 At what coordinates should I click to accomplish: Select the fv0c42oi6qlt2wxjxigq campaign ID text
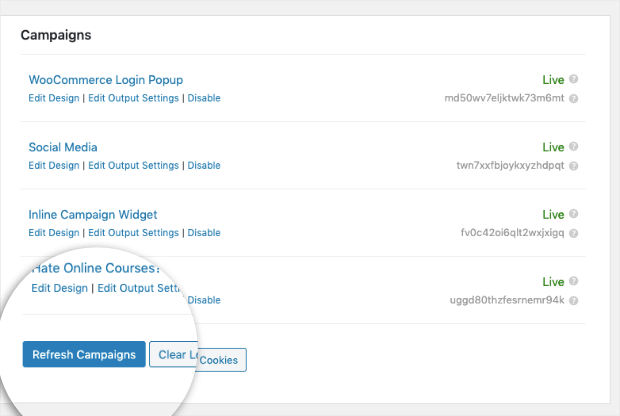click(x=512, y=233)
